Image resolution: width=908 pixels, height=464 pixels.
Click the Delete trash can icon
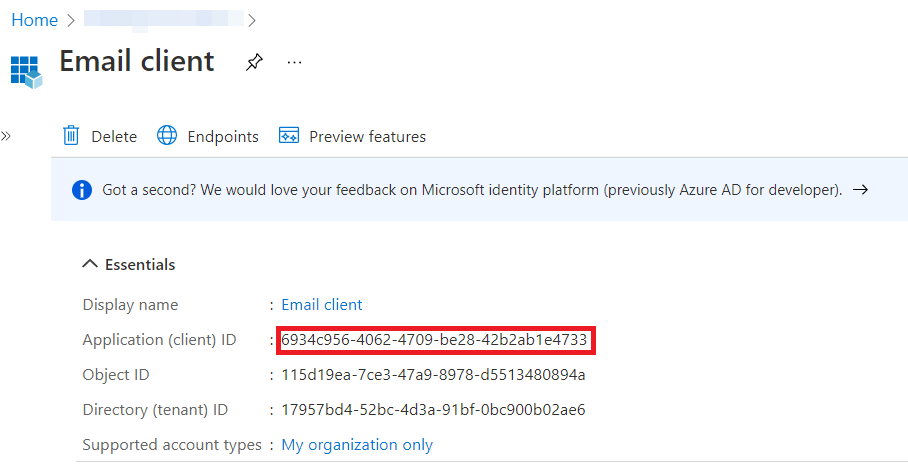pos(71,136)
